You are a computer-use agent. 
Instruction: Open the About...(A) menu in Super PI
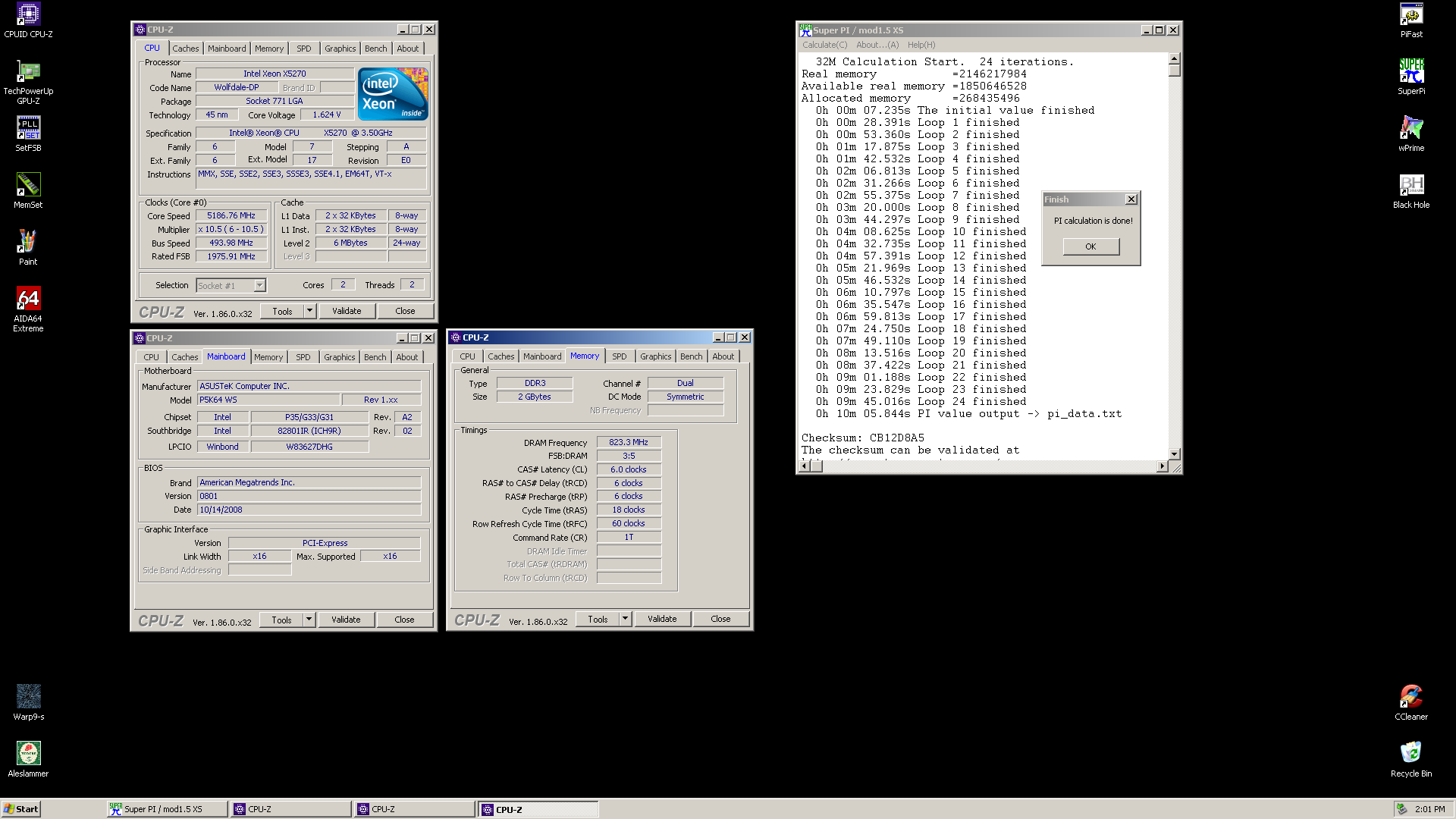877,45
